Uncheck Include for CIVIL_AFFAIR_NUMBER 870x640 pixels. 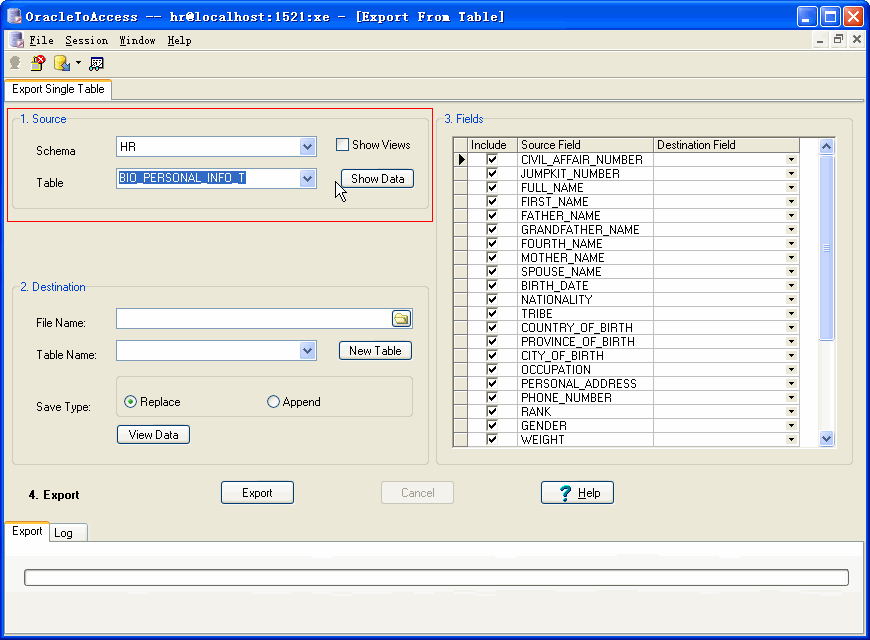click(x=492, y=160)
